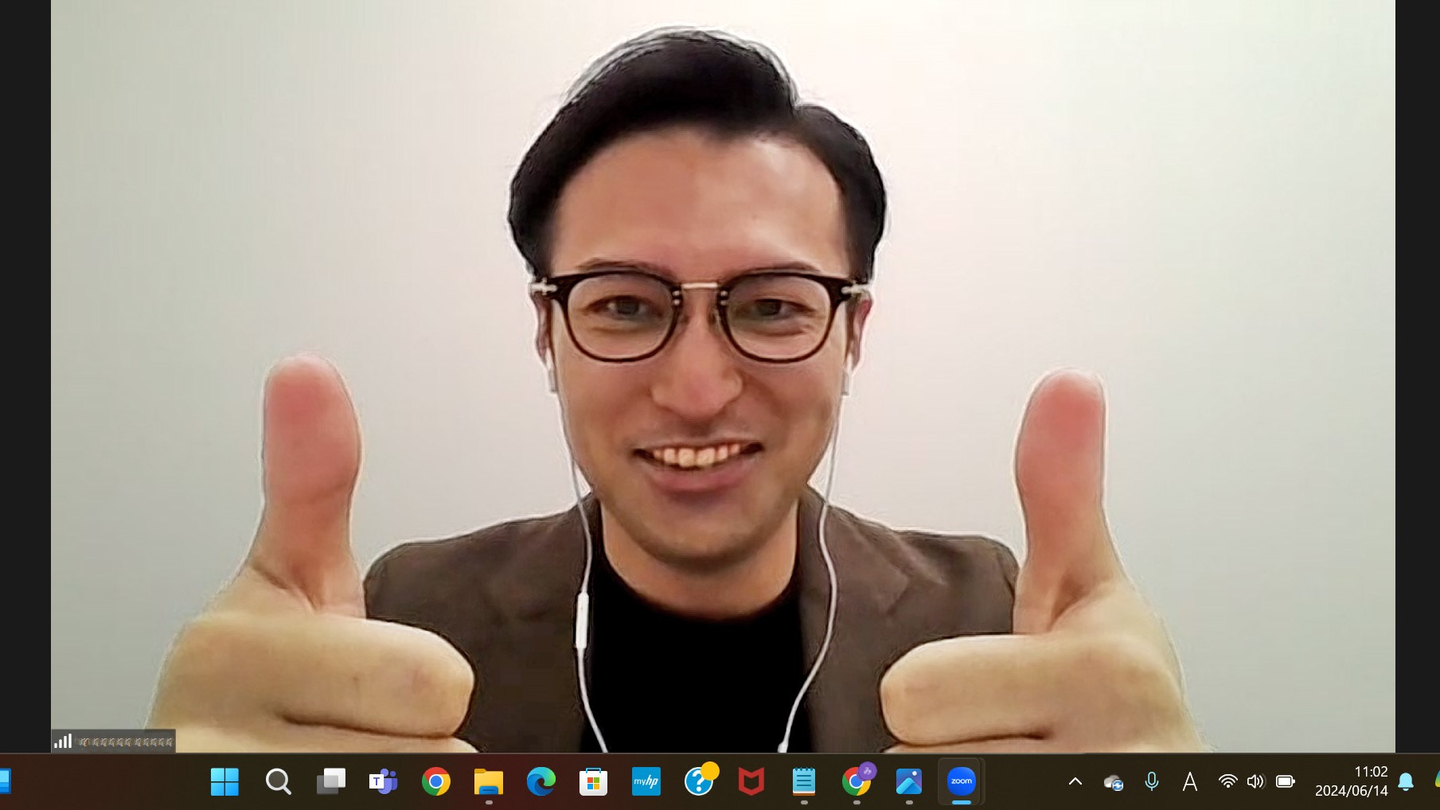Viewport: 1440px width, 810px height.
Task: Open the clock and date showing 11:02
Action: (1351, 781)
